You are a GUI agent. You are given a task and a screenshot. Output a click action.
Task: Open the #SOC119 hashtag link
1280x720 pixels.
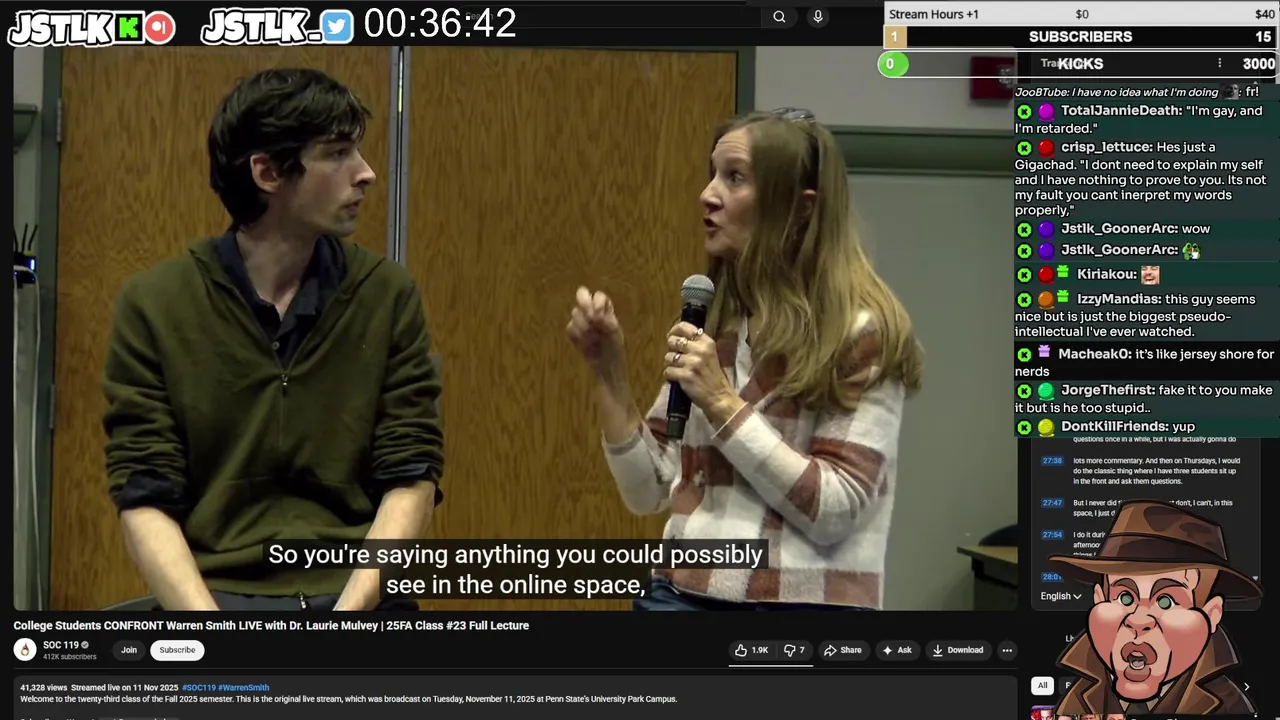point(198,688)
